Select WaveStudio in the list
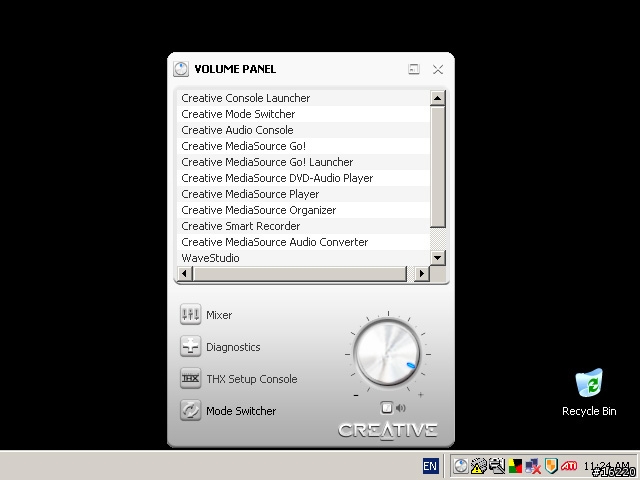The image size is (640, 480). pos(303,258)
